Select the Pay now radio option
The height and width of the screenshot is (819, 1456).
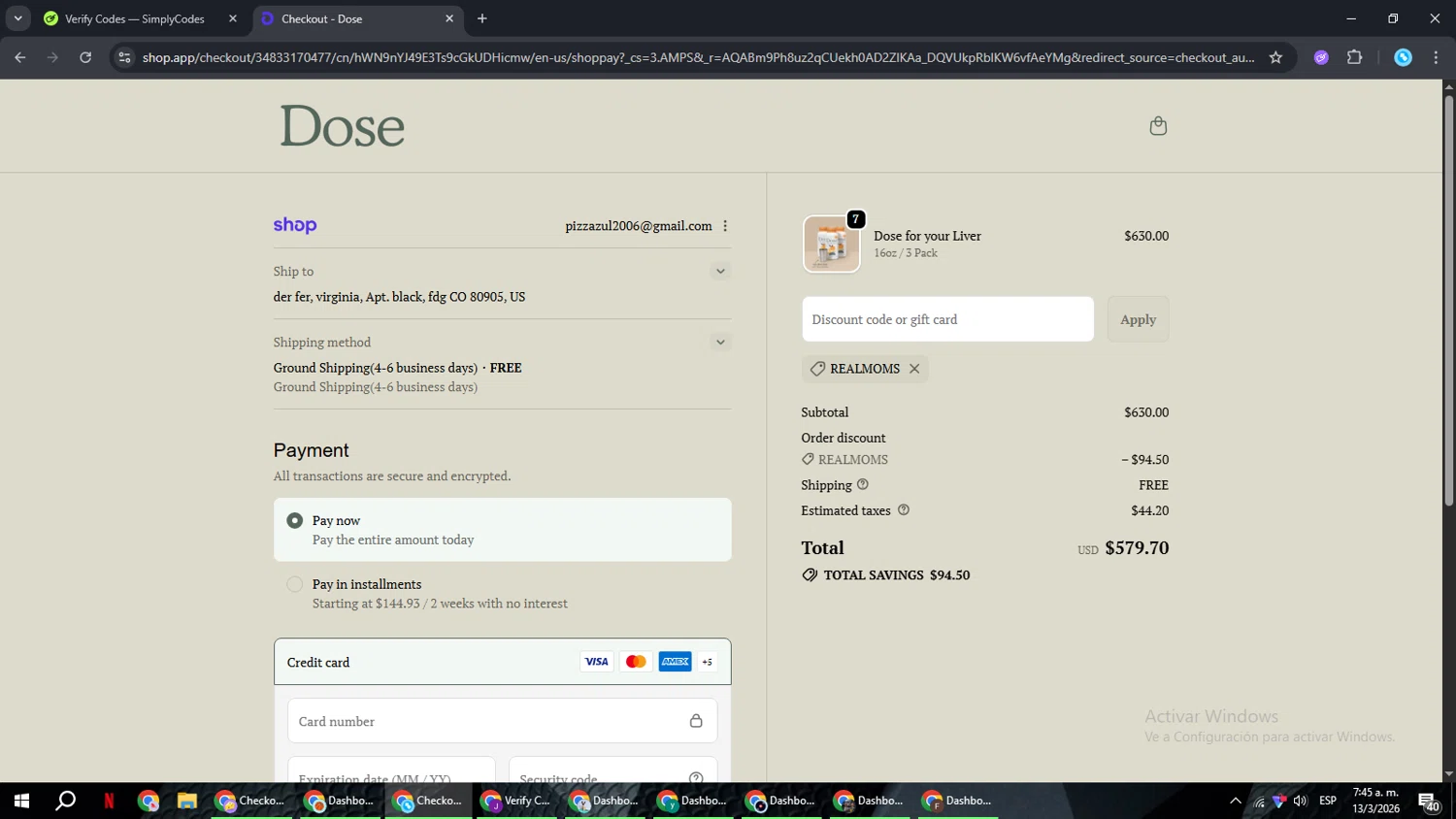[x=295, y=521]
